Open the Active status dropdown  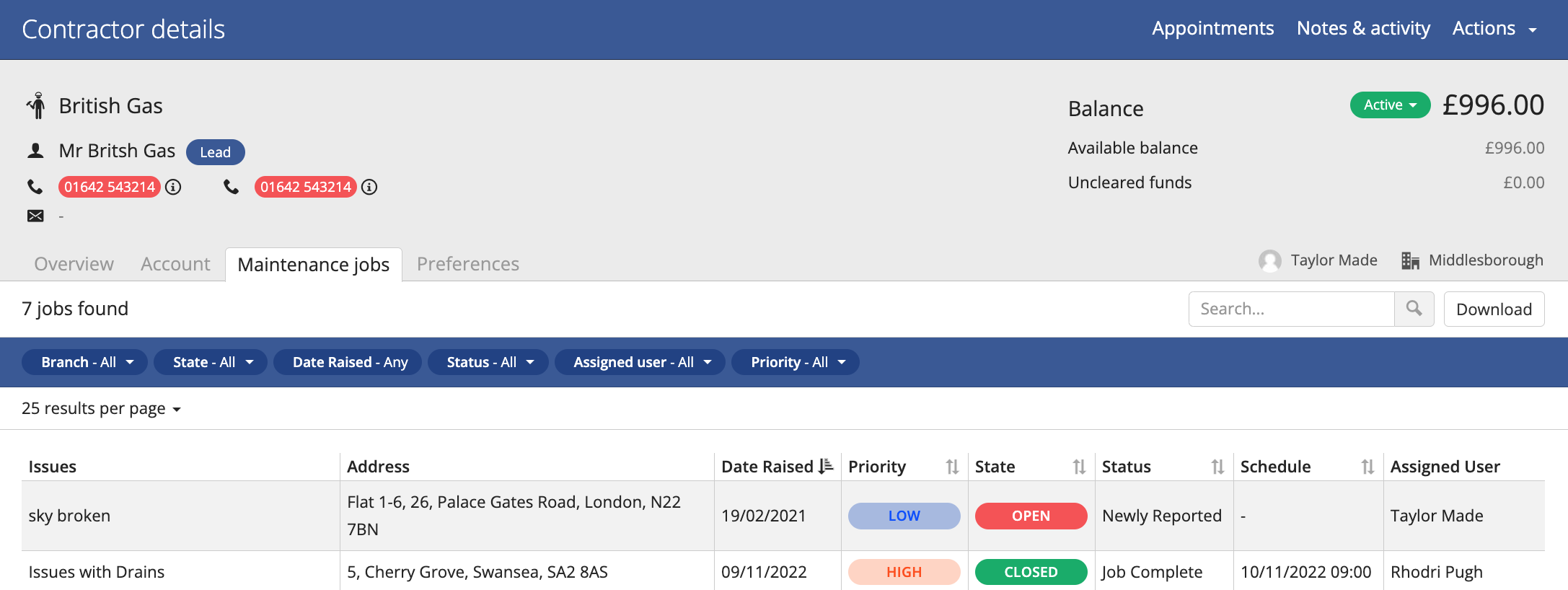(1390, 105)
